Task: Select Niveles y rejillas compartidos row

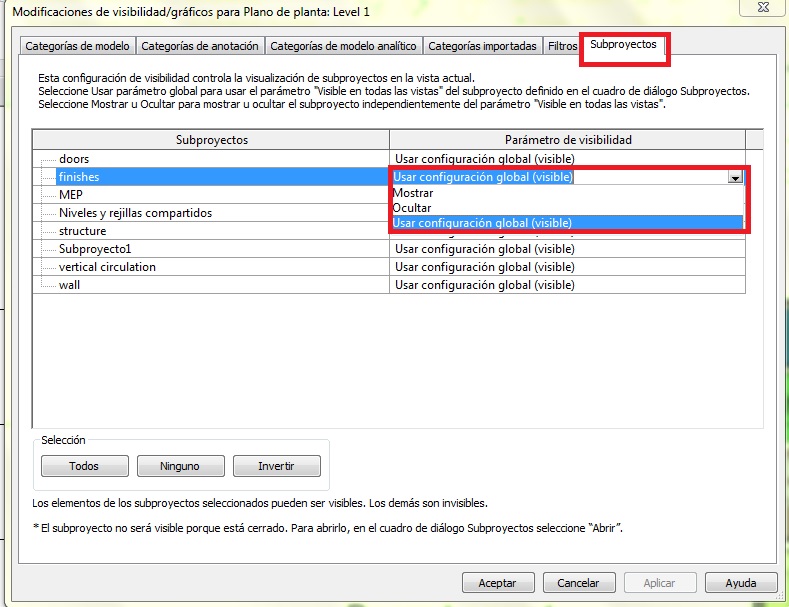Action: pos(135,213)
